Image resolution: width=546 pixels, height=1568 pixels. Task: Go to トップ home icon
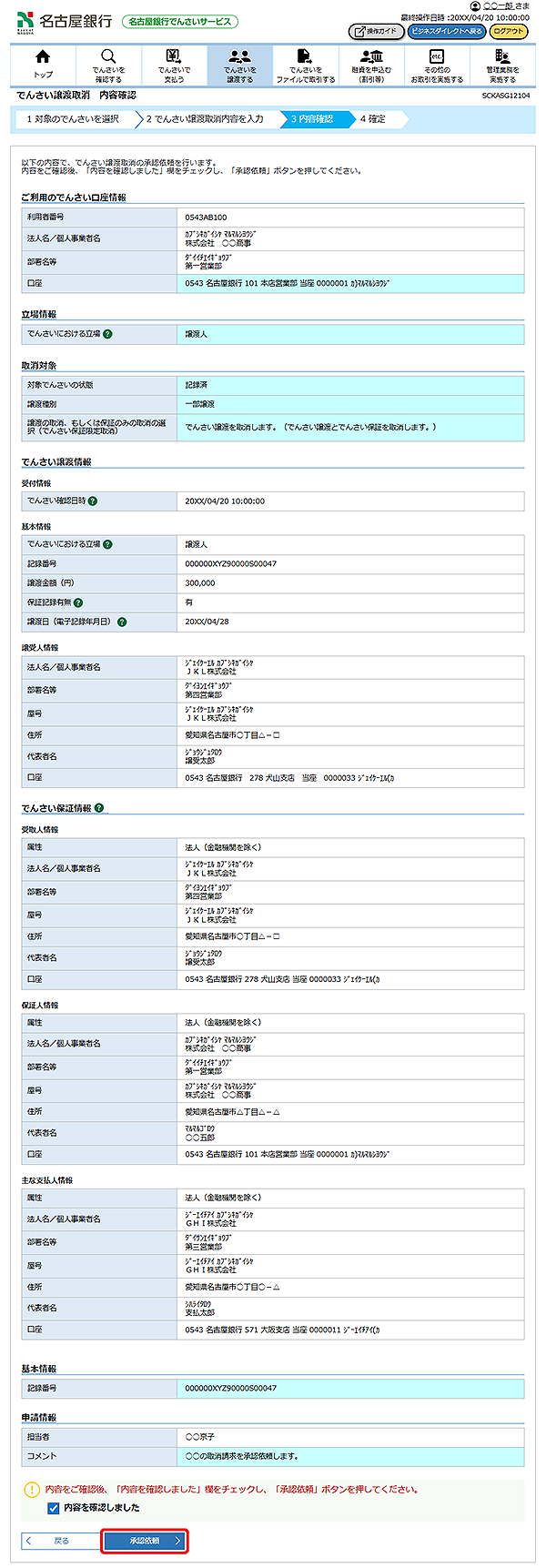click(x=43, y=65)
